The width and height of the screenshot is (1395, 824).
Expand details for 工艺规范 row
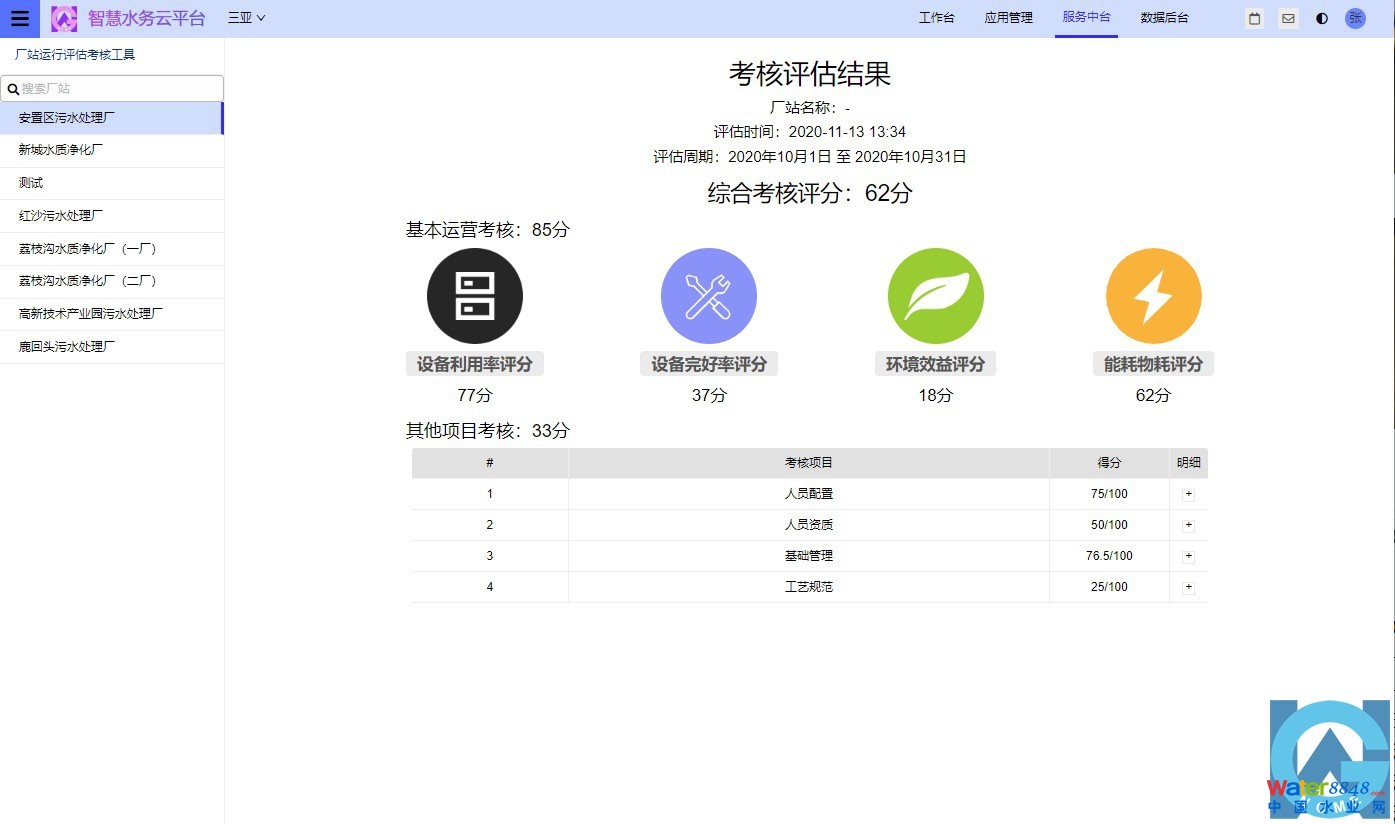1188,587
